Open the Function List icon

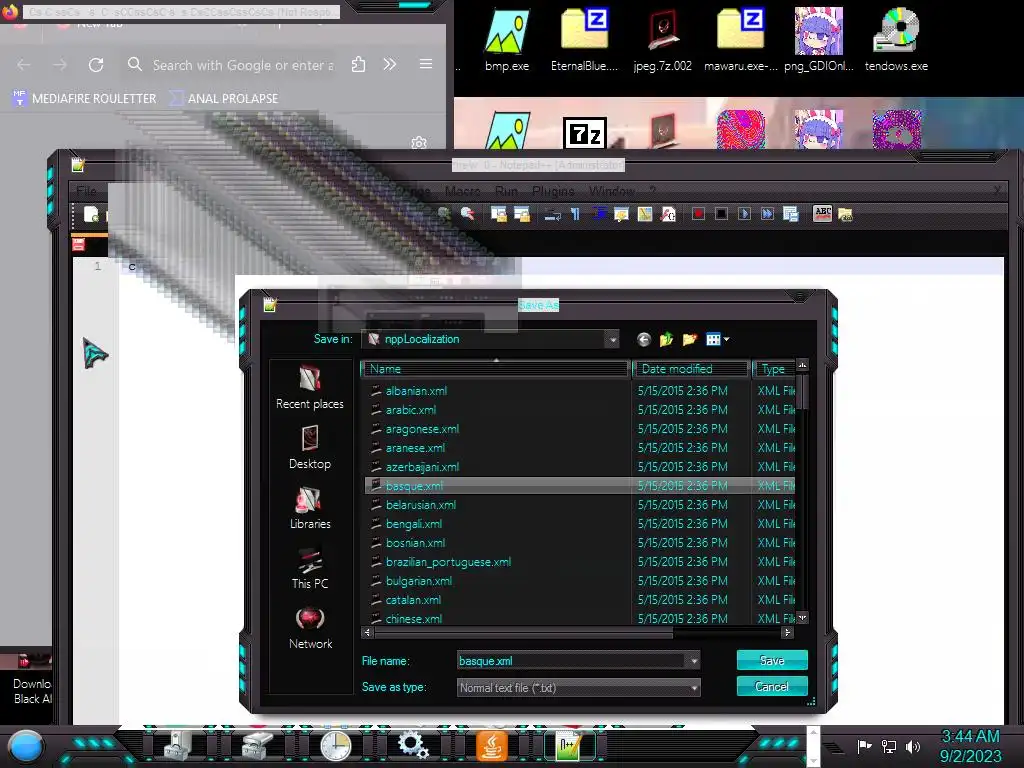coord(668,214)
